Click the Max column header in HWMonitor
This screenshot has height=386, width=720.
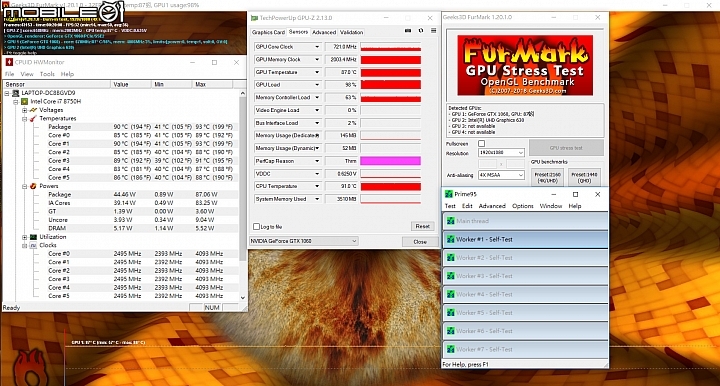pyautogui.click(x=213, y=84)
